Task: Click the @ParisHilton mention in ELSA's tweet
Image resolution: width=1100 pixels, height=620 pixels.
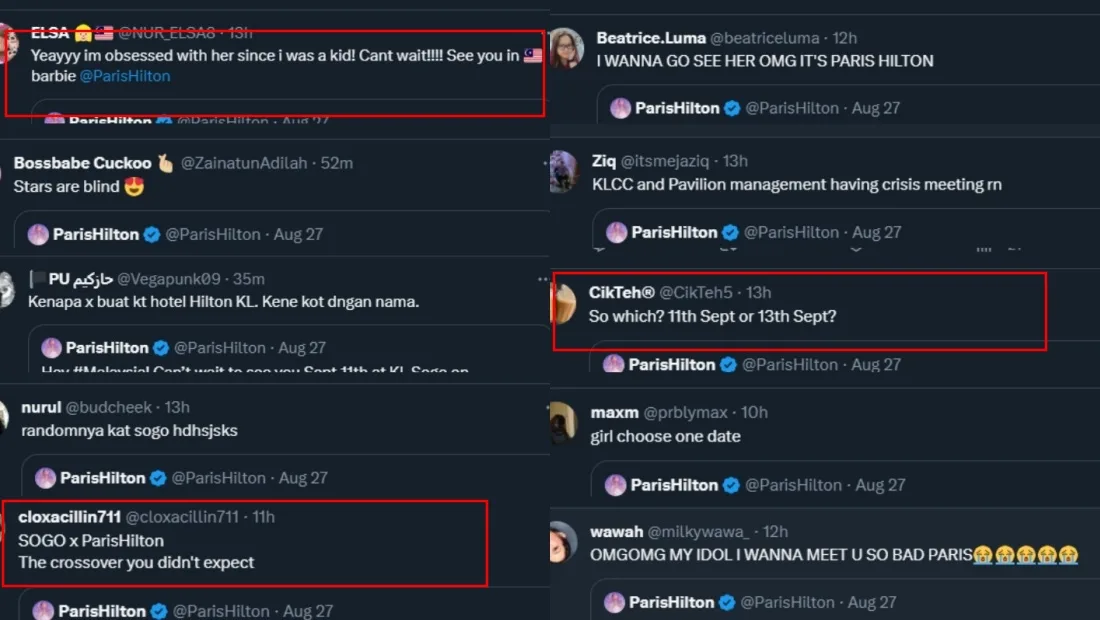Action: 125,76
